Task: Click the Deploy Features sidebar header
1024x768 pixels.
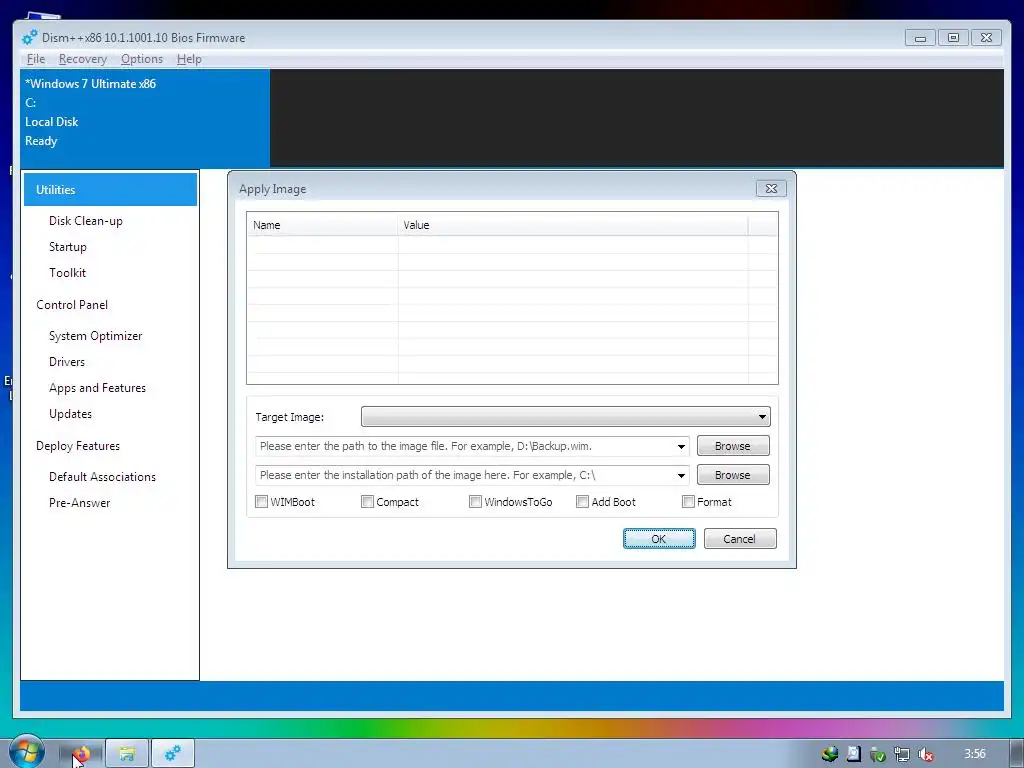Action: (78, 446)
